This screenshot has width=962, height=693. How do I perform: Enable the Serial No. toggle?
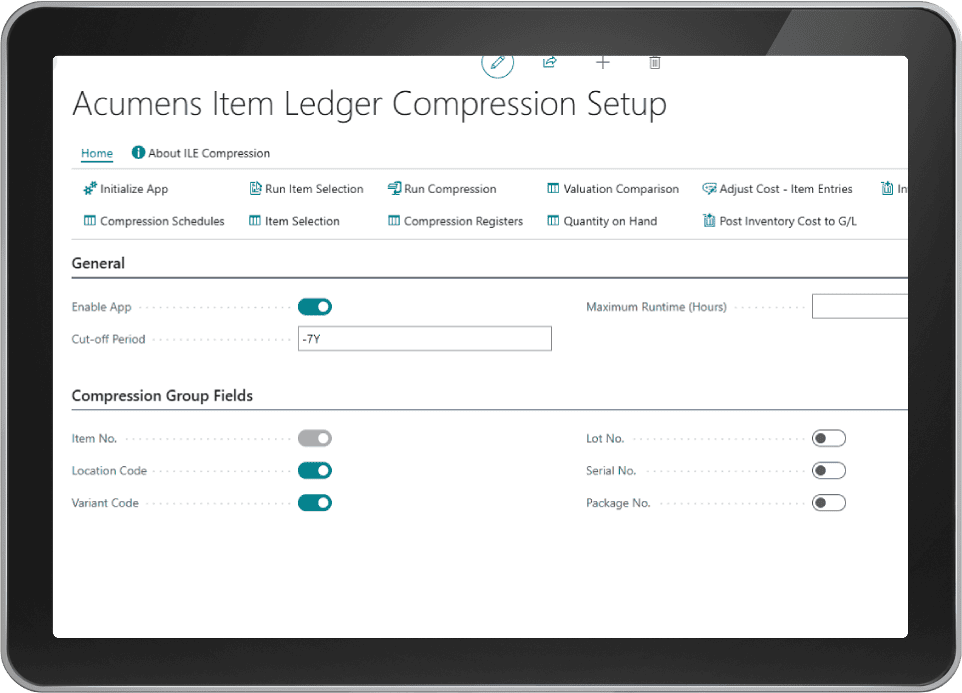[x=828, y=470]
